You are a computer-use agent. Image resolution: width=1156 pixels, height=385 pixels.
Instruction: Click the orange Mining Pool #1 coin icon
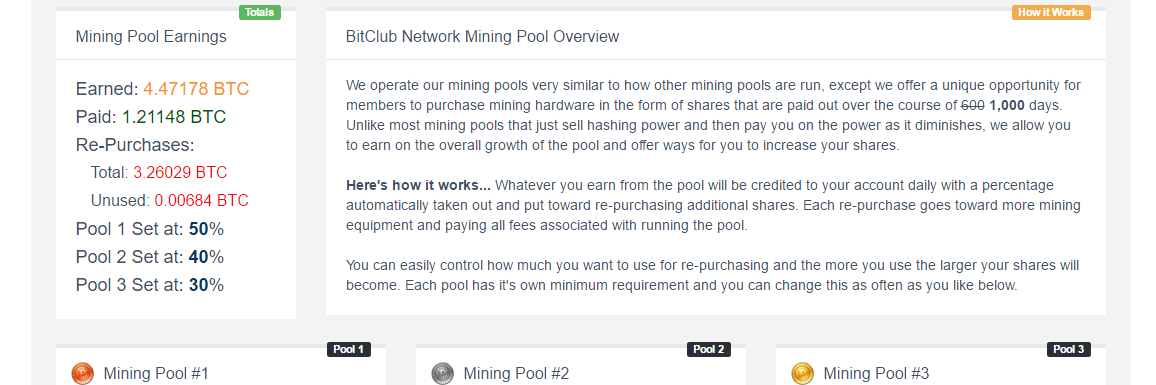(x=83, y=373)
